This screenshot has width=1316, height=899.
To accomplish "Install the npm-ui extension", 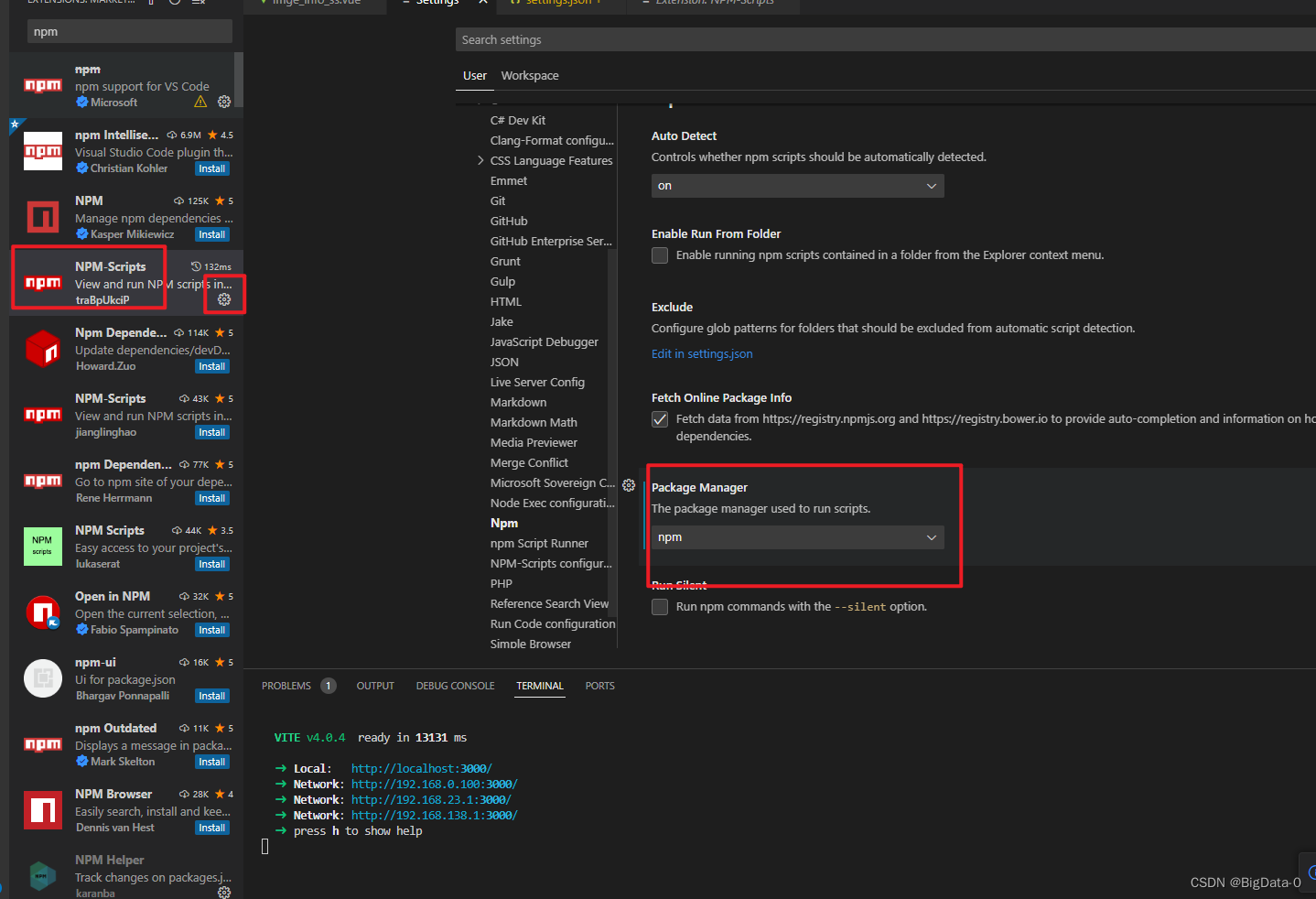I will click(212, 696).
